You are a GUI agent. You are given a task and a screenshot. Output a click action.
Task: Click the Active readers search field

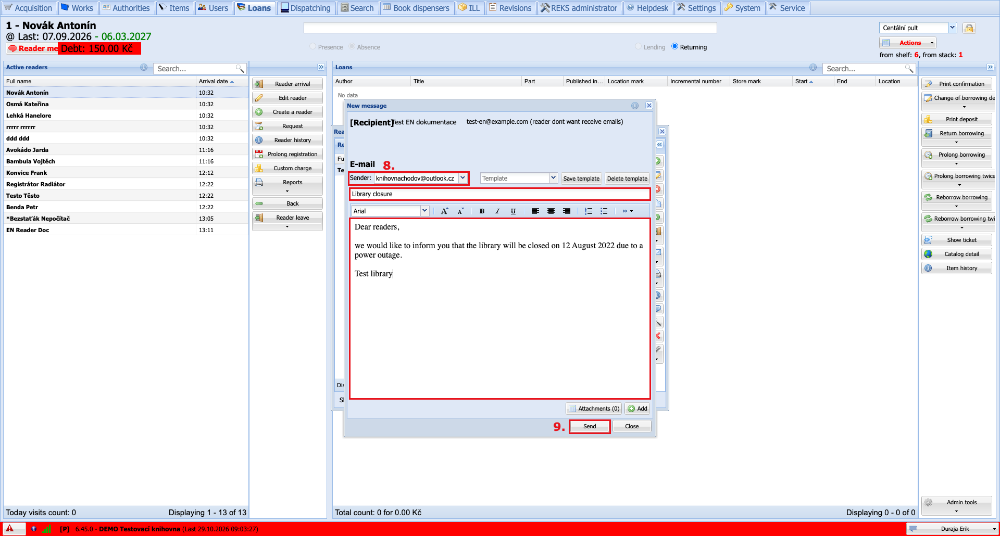coord(195,68)
